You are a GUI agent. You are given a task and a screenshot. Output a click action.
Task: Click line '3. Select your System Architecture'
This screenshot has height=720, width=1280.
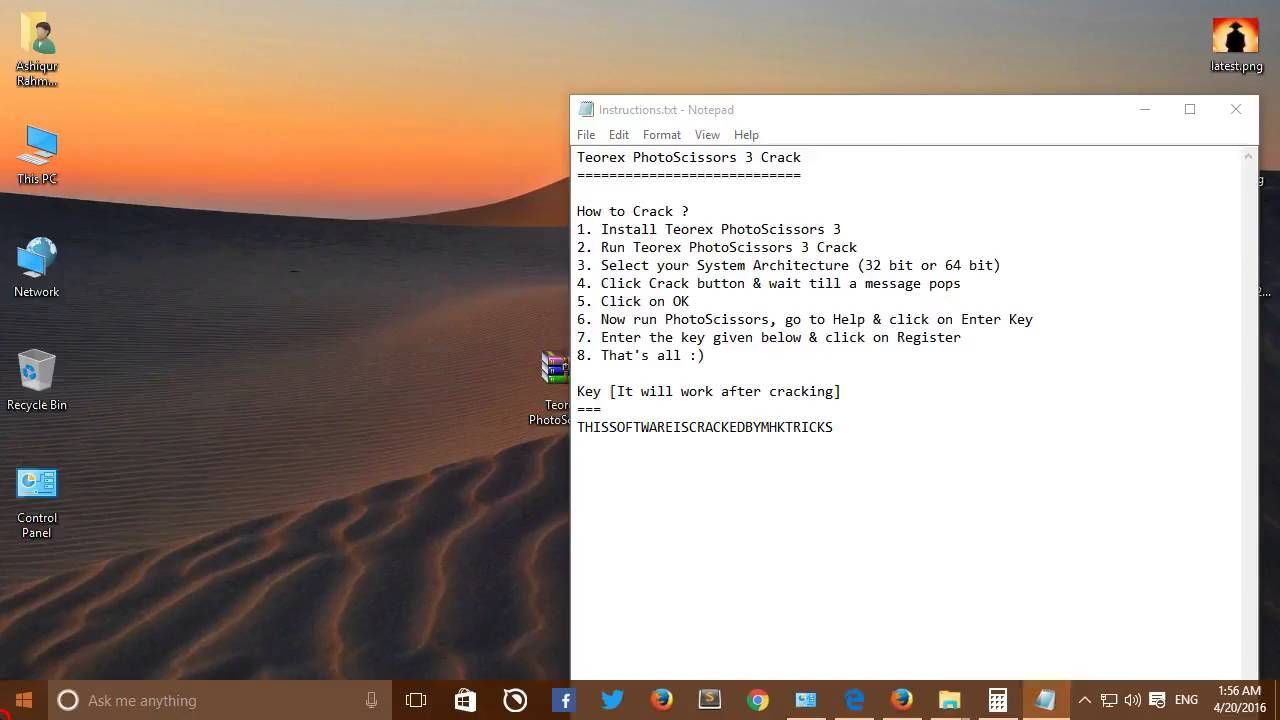tap(789, 265)
